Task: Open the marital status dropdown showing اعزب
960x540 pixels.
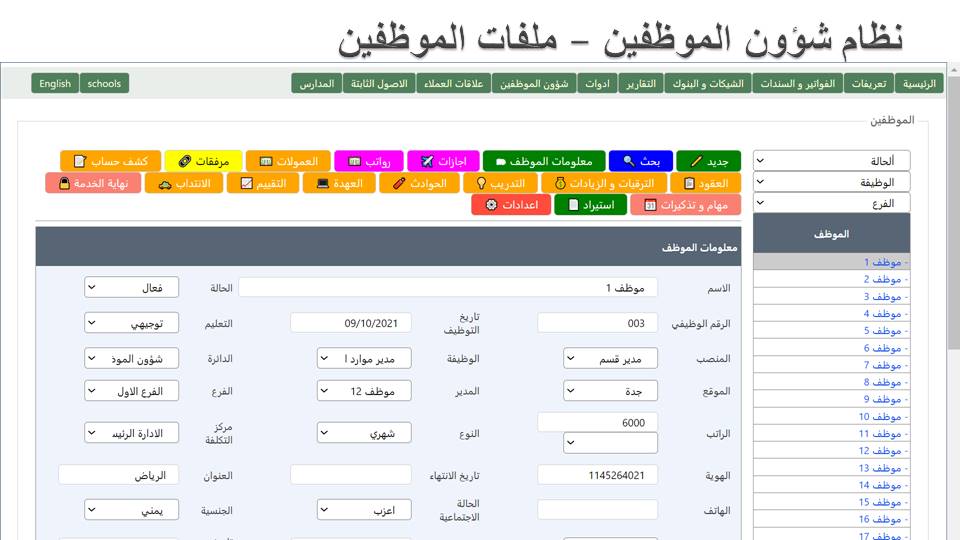Action: pos(364,510)
